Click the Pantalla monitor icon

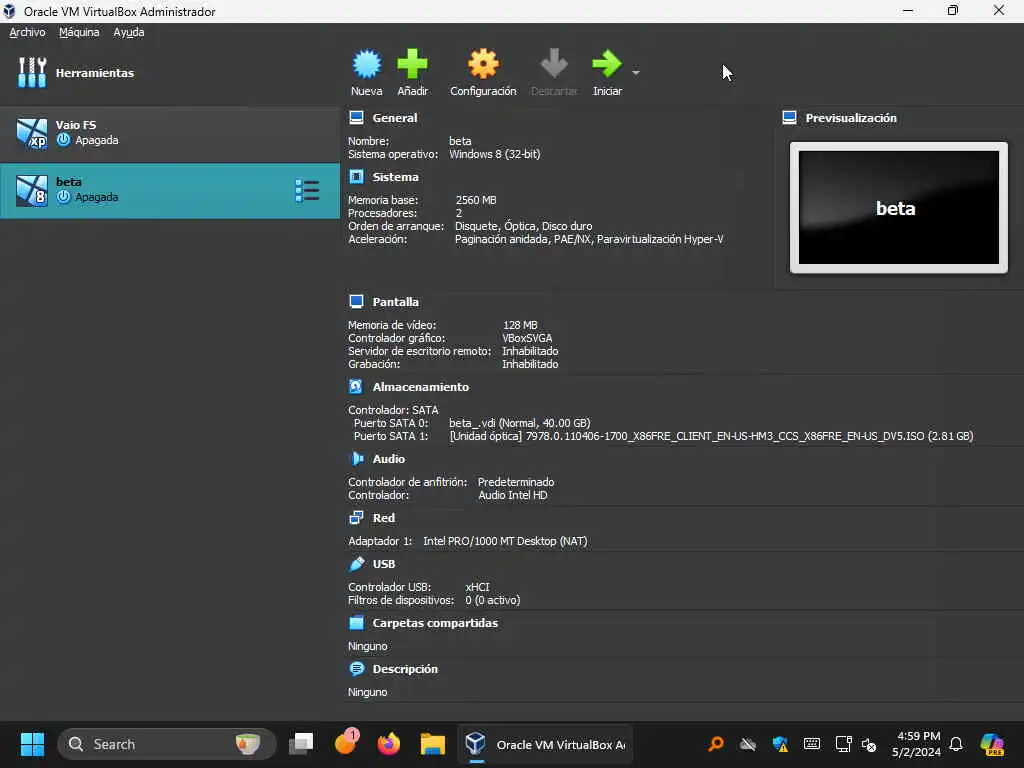[356, 301]
